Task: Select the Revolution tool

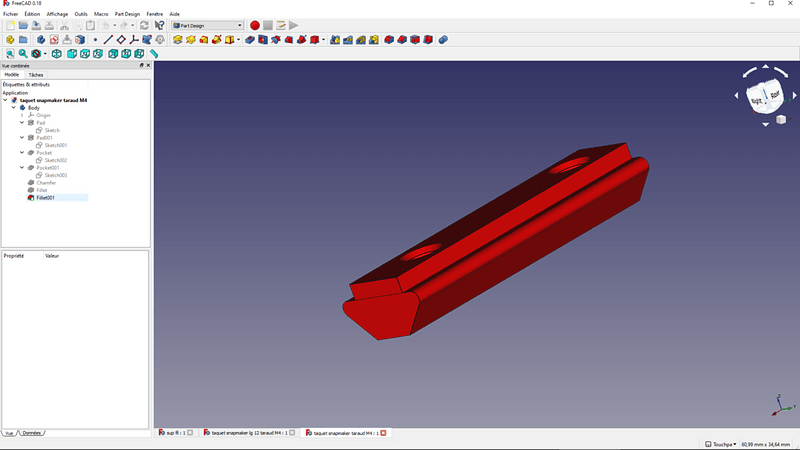Action: pyautogui.click(x=190, y=40)
